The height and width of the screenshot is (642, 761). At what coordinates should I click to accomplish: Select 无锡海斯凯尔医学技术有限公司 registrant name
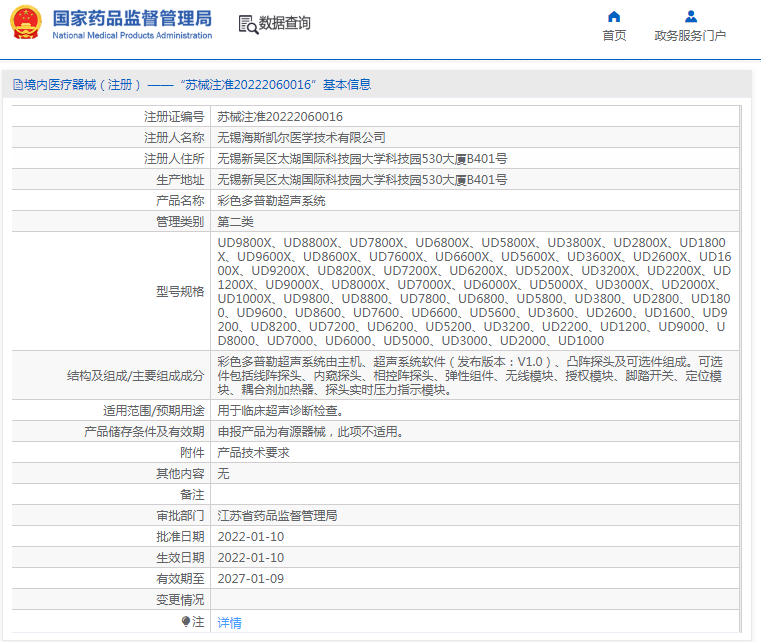tap(301, 137)
